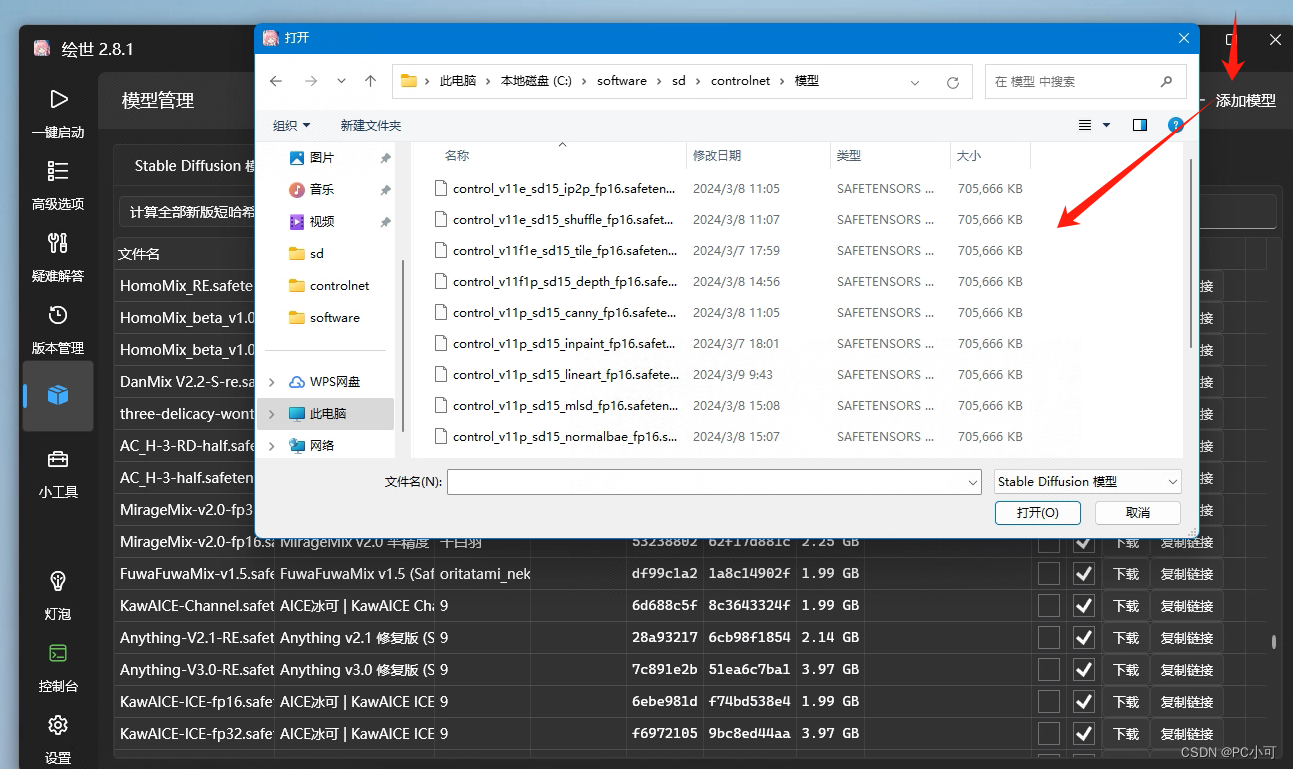Open the controlnet quick access folder

click(x=329, y=286)
